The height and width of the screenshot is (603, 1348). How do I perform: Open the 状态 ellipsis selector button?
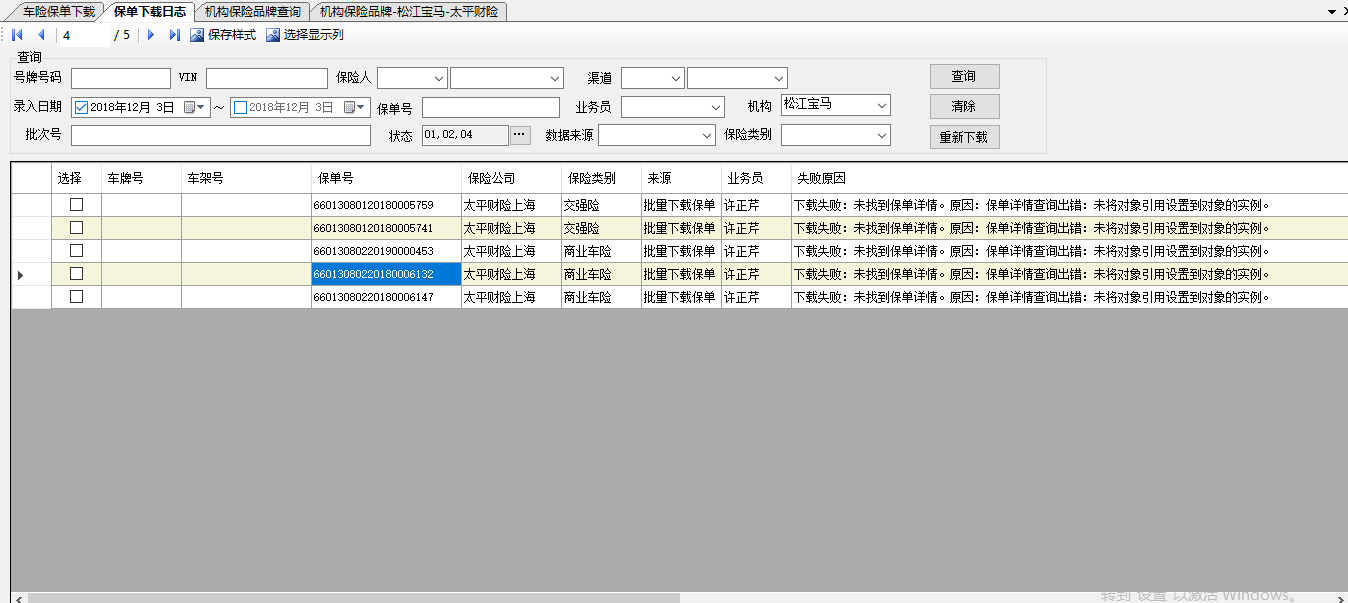click(520, 135)
